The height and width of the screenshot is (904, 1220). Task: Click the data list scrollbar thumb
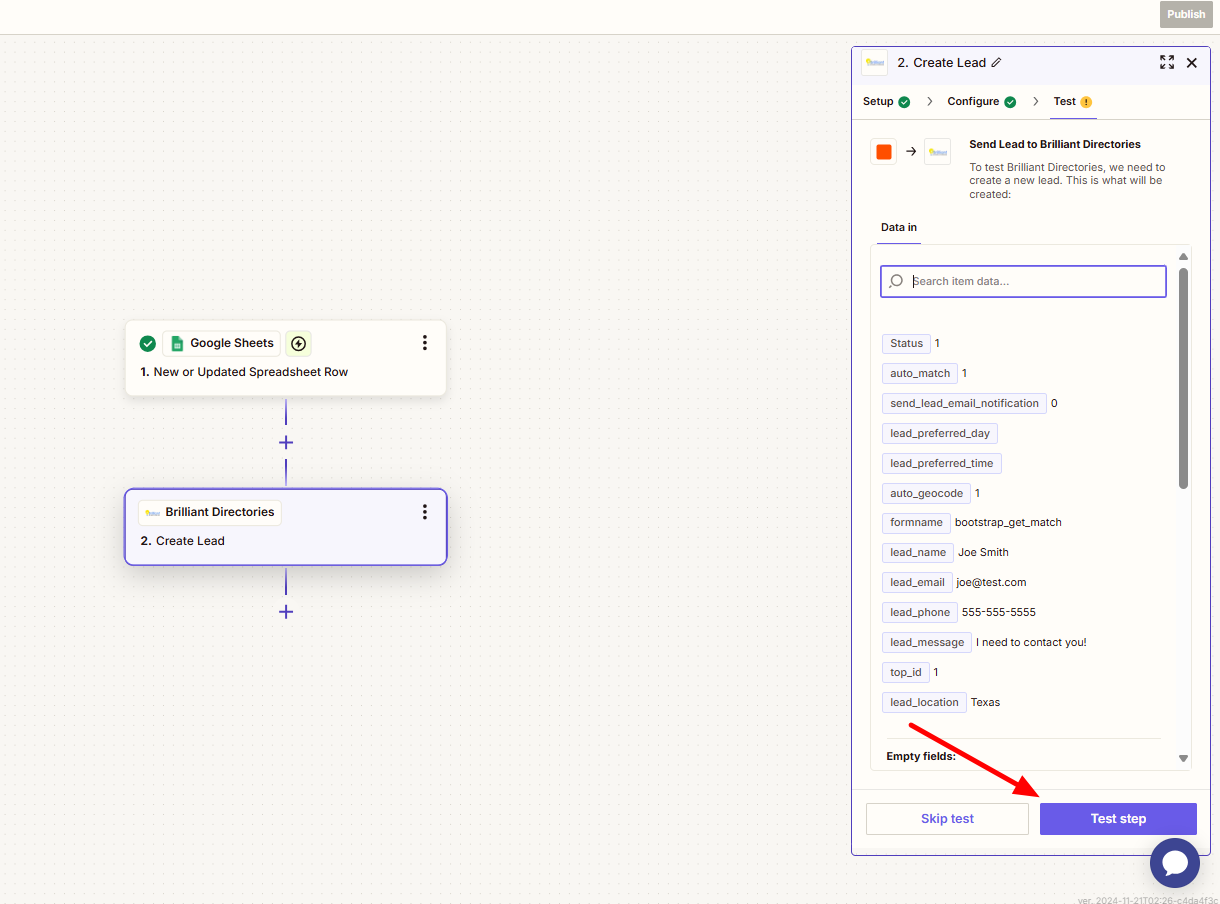coord(1184,378)
